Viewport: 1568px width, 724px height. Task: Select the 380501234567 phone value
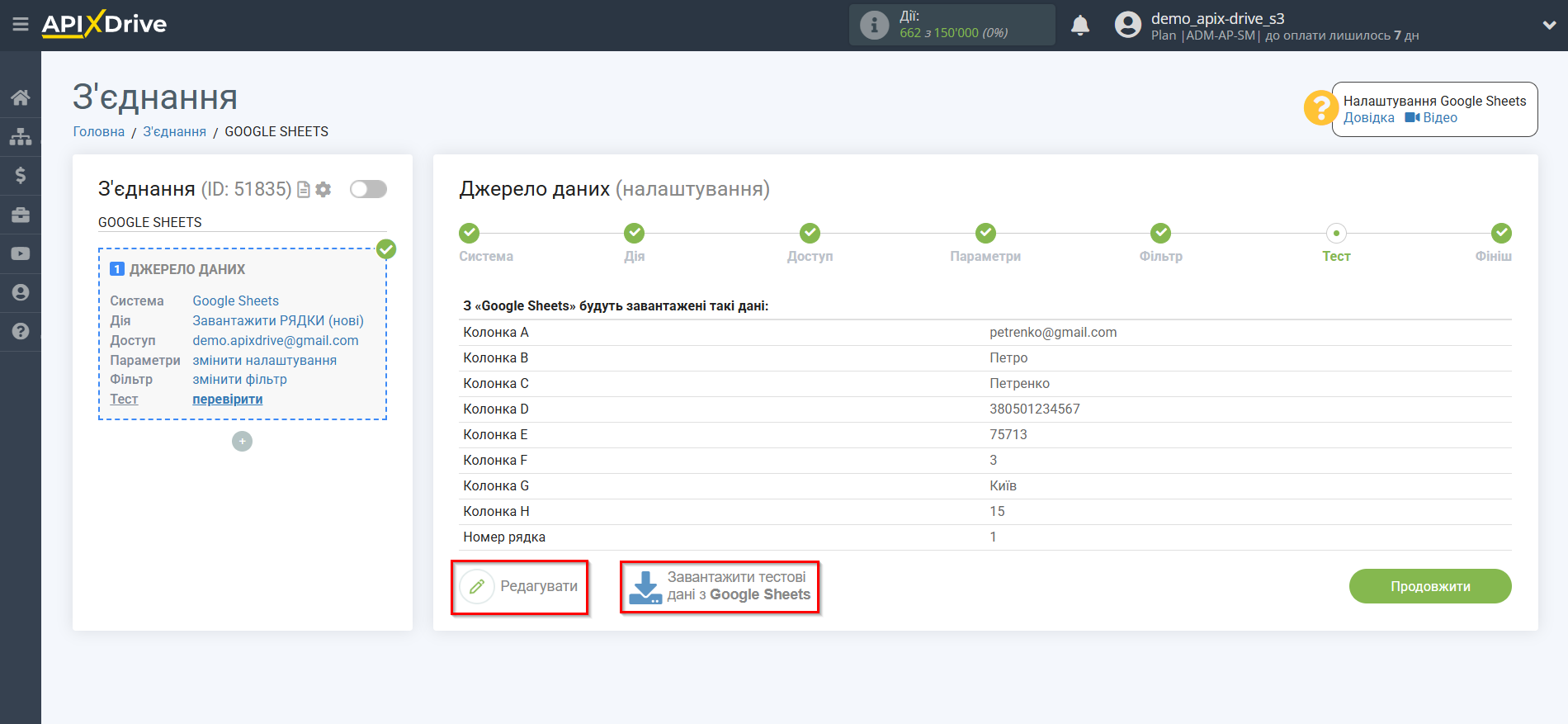pyautogui.click(x=1035, y=409)
